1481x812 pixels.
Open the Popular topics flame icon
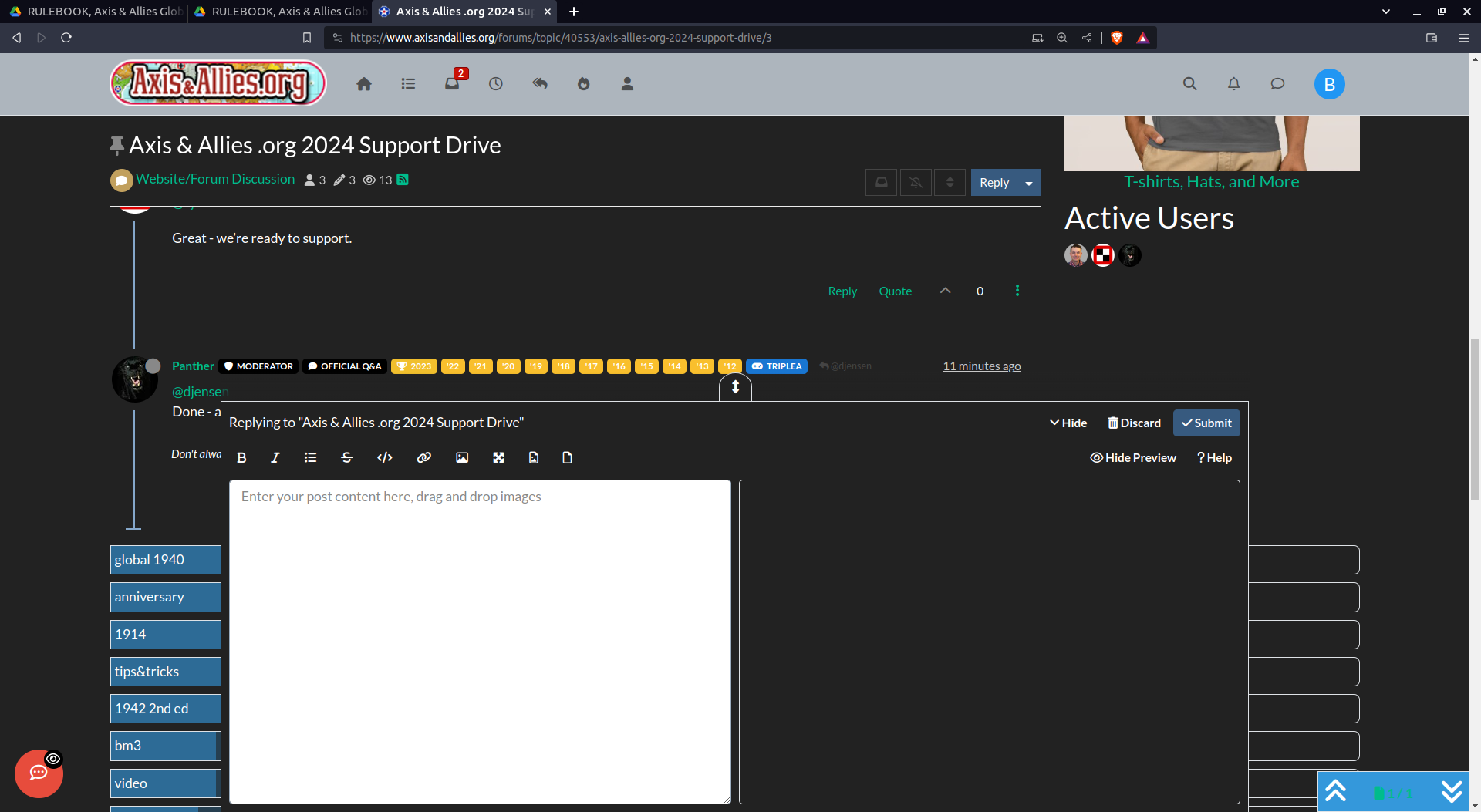pyautogui.click(x=584, y=84)
